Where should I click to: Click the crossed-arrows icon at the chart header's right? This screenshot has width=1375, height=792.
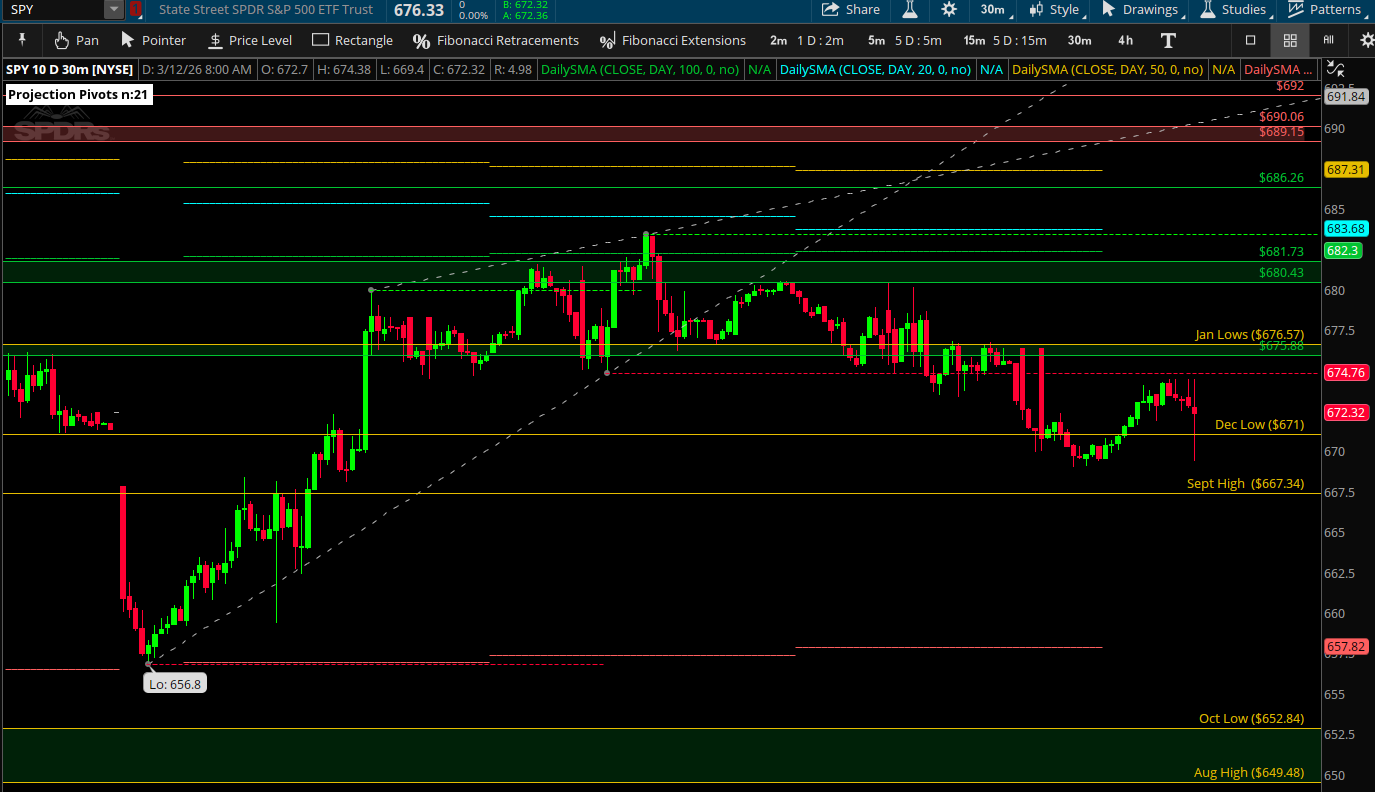tap(1335, 69)
